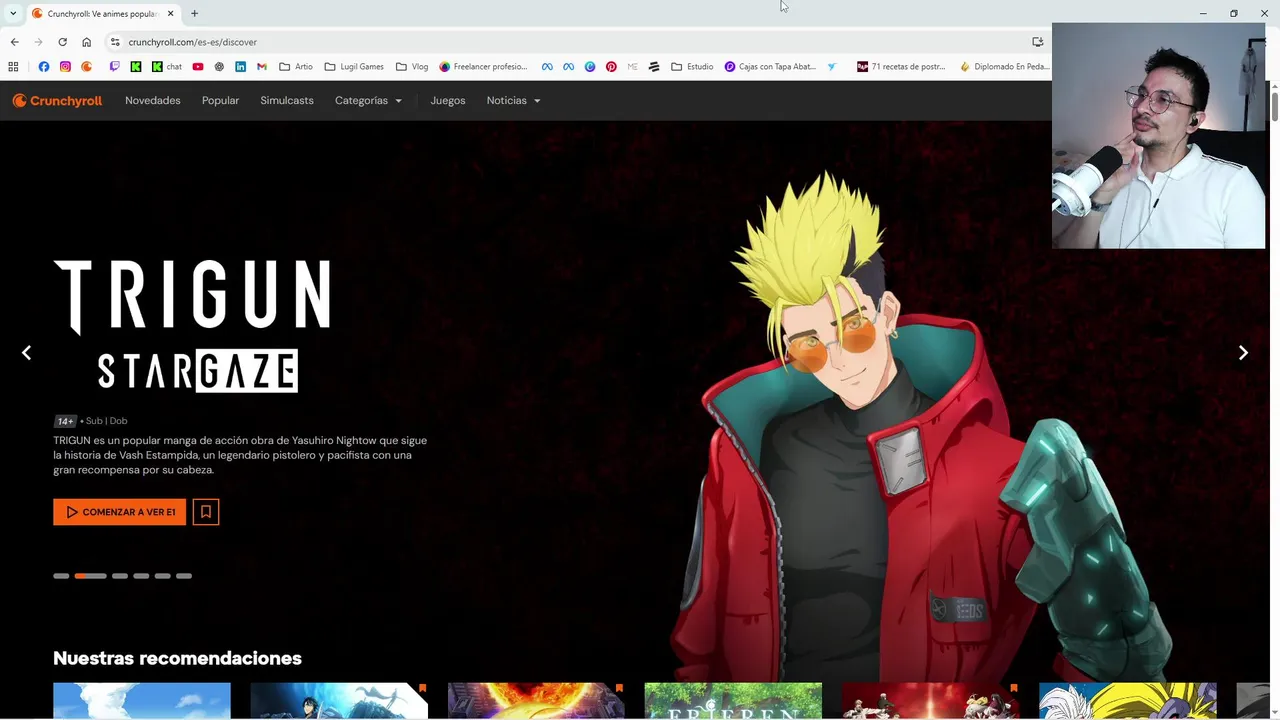Screen dimensions: 1280x720
Task: Open the Juegos page
Action: (x=448, y=101)
